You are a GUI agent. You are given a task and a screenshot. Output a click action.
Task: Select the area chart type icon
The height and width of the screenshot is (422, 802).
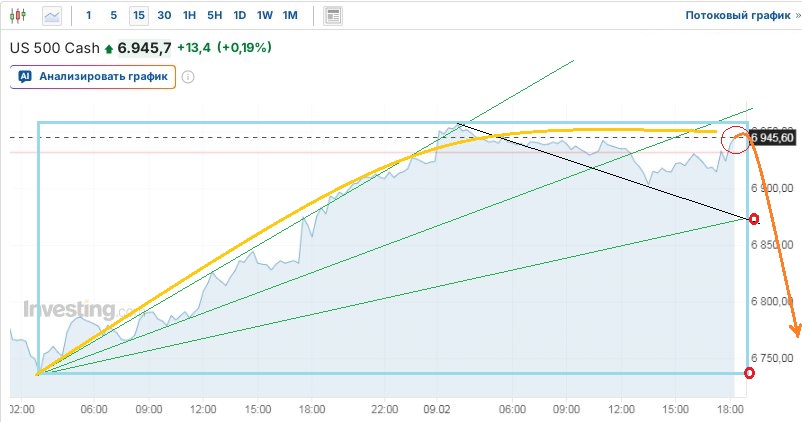52,16
